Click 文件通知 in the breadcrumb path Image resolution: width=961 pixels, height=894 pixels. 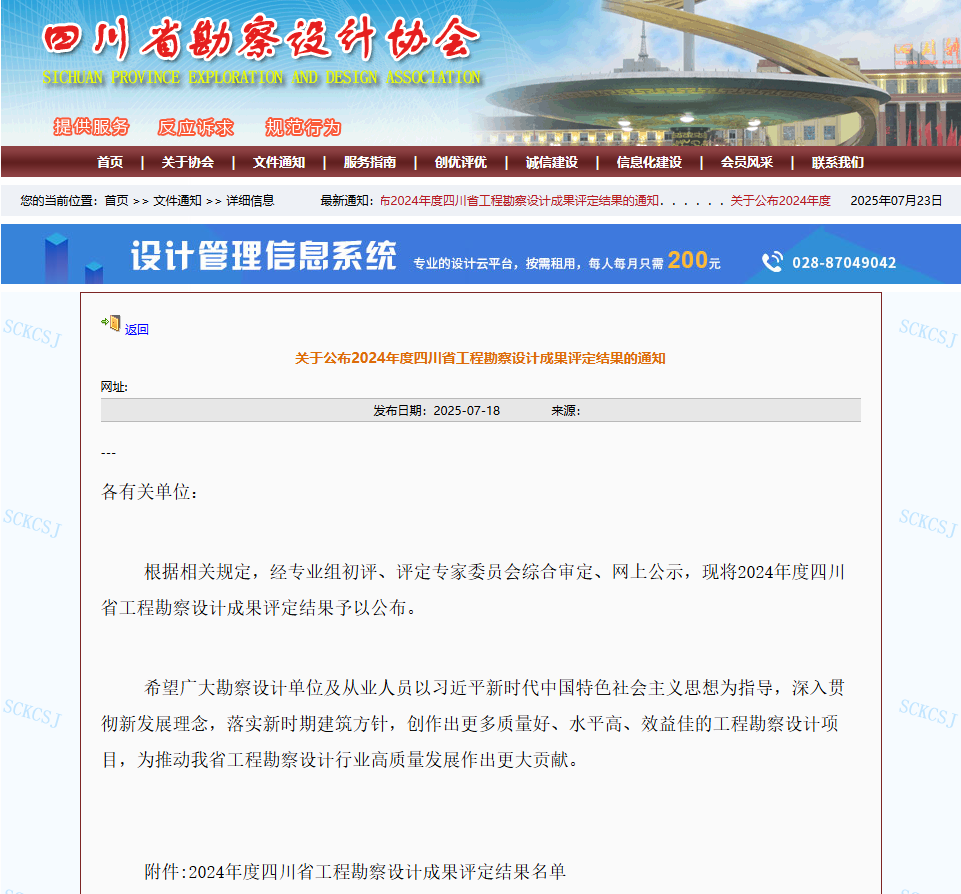[177, 201]
